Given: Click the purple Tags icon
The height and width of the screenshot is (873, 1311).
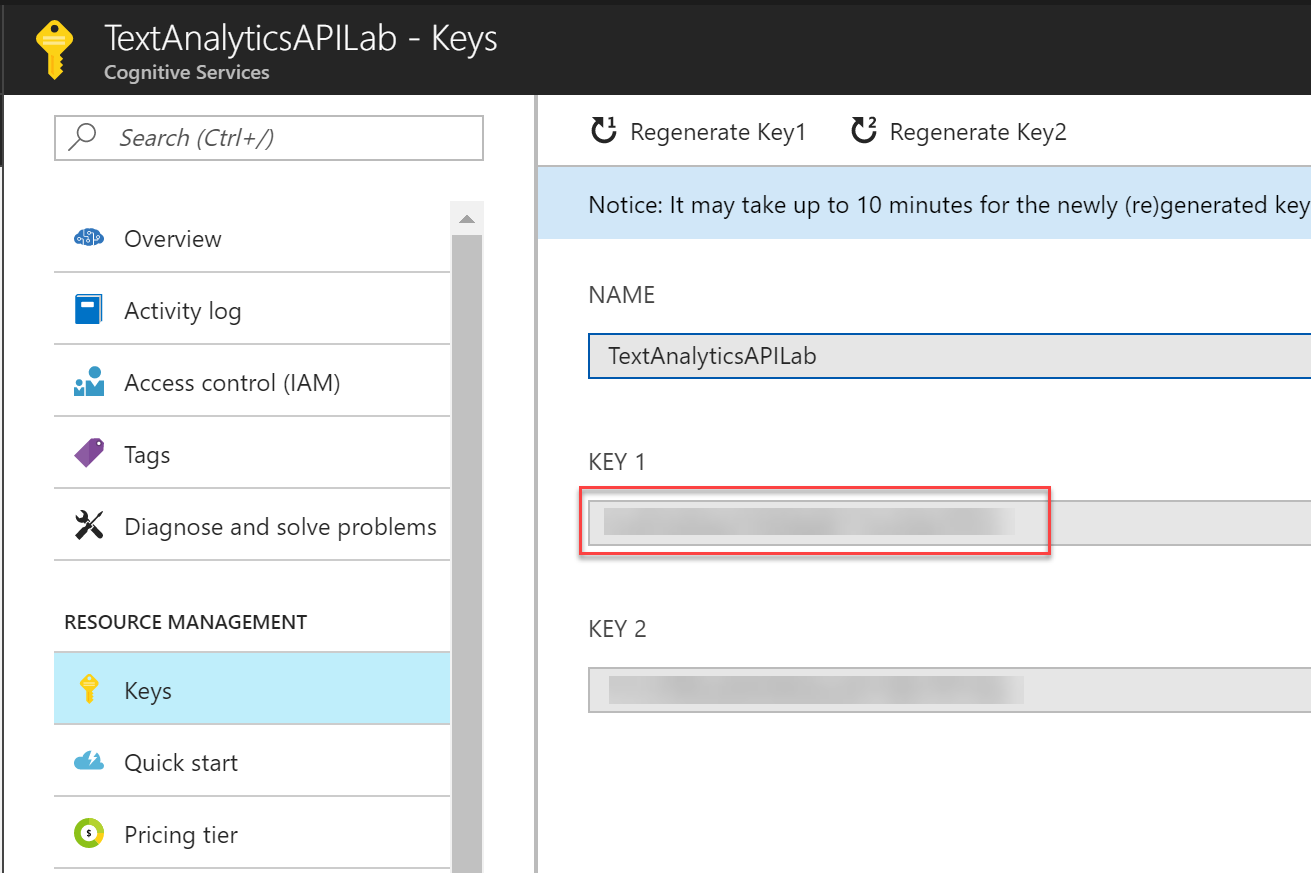Looking at the screenshot, I should pyautogui.click(x=90, y=453).
